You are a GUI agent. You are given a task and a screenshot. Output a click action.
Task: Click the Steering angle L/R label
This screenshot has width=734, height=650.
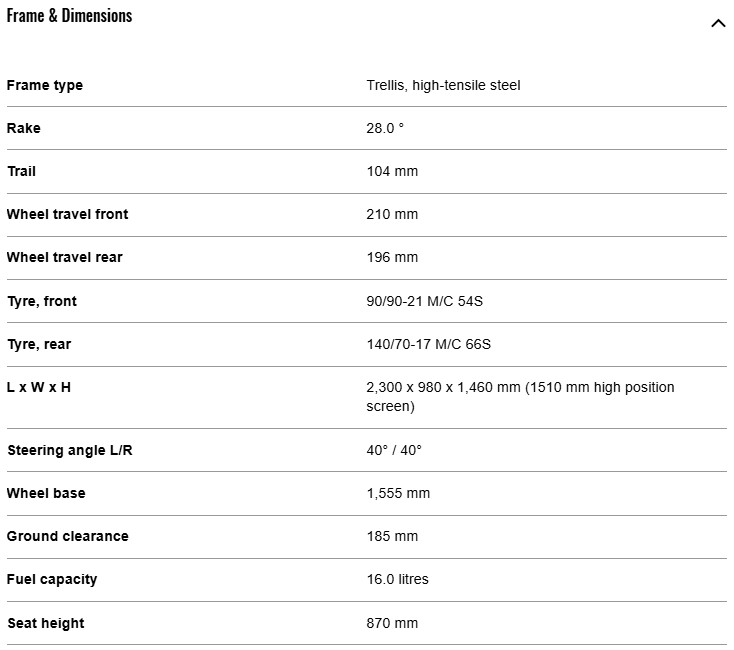coord(70,450)
